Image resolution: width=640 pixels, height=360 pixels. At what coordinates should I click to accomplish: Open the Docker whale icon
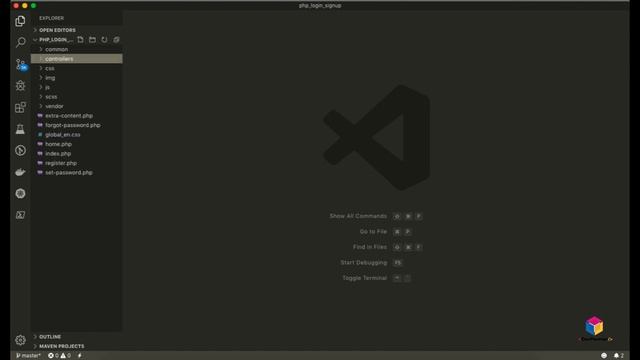(x=20, y=172)
